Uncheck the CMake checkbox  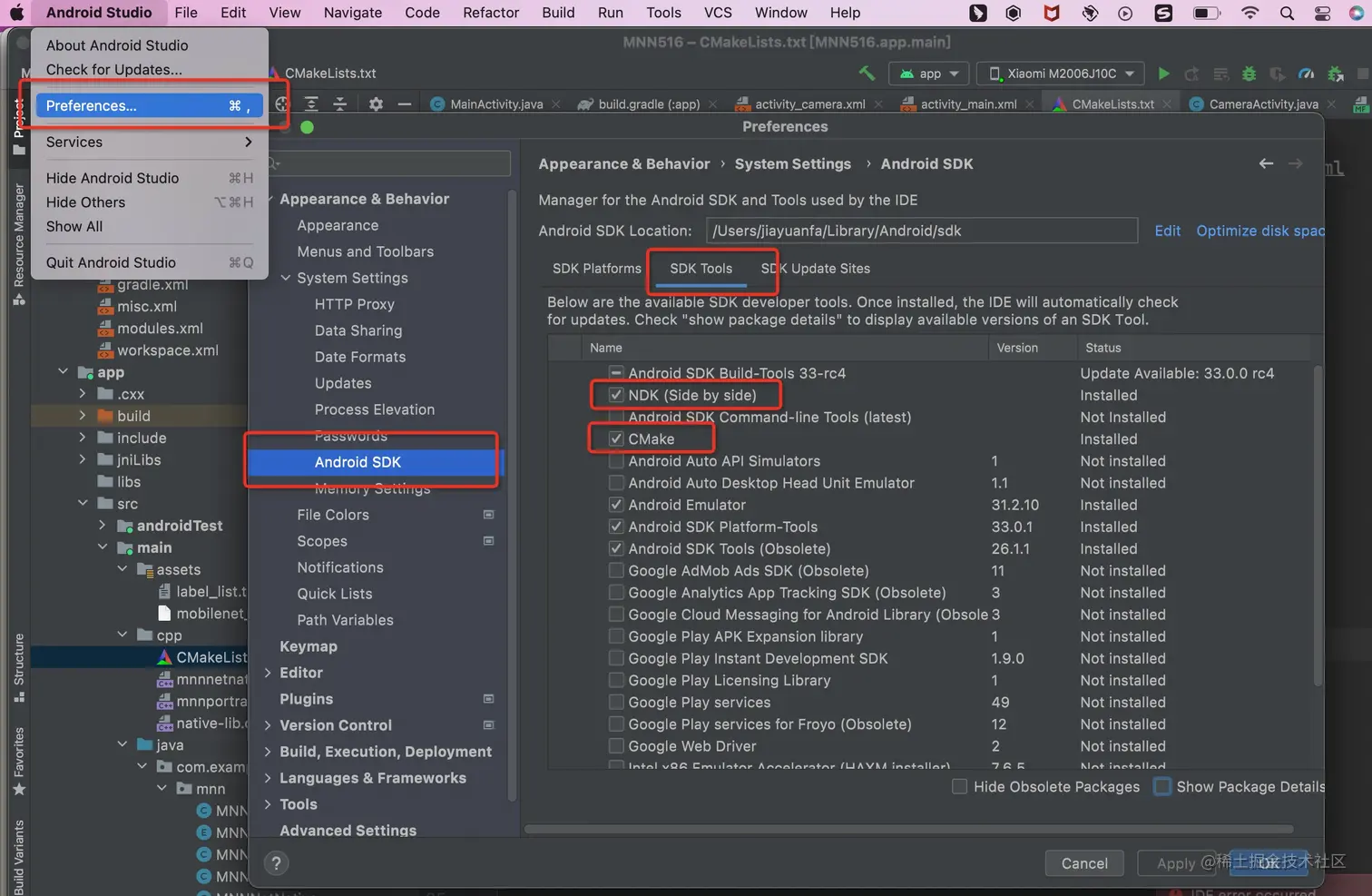(616, 438)
